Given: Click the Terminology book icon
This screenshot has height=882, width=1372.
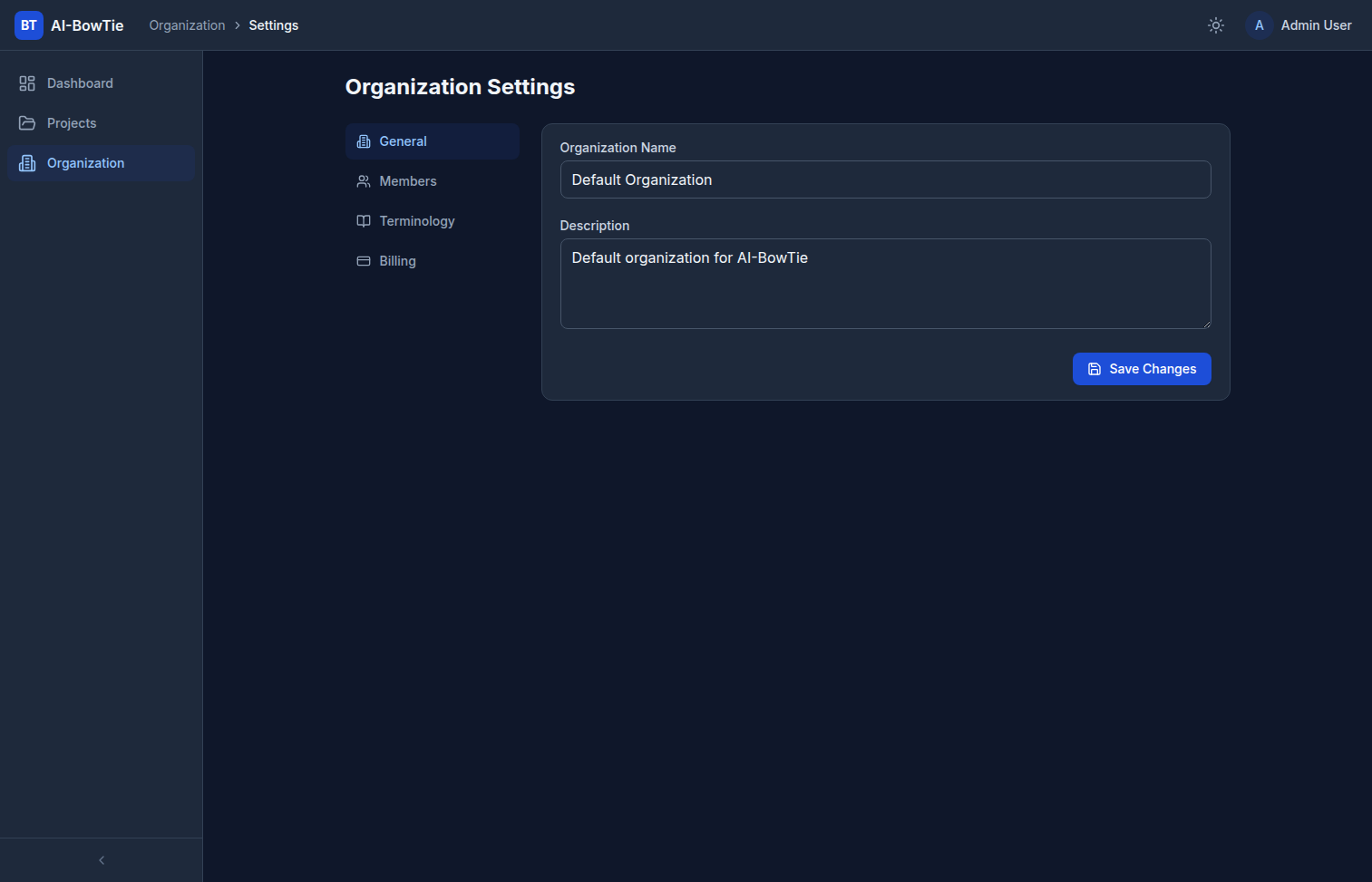Looking at the screenshot, I should [364, 221].
